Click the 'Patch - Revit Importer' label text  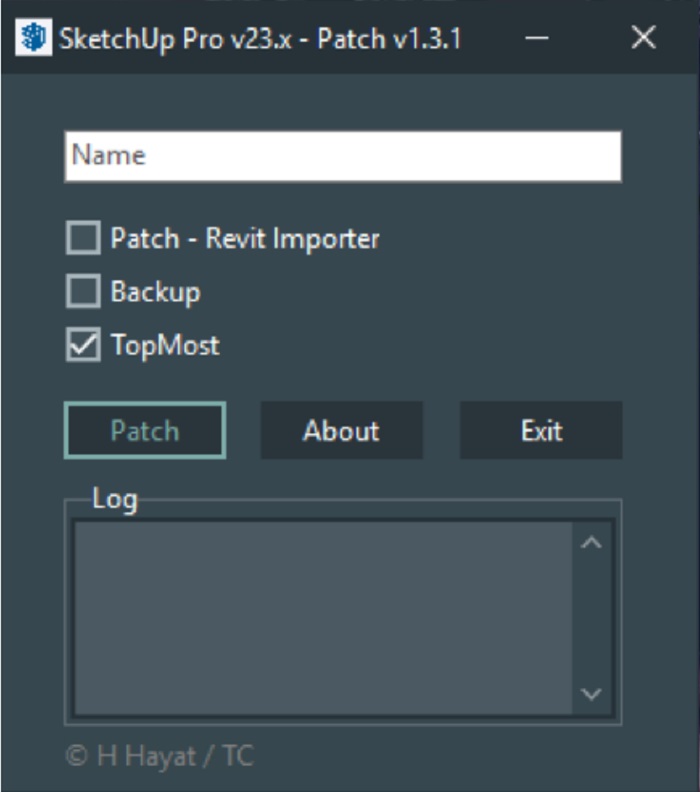(245, 239)
